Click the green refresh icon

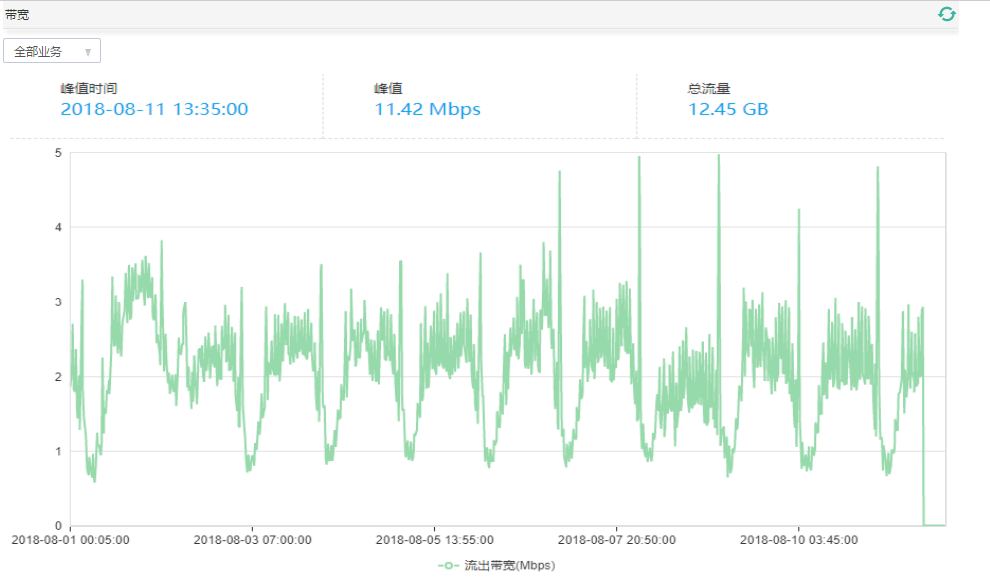click(946, 14)
